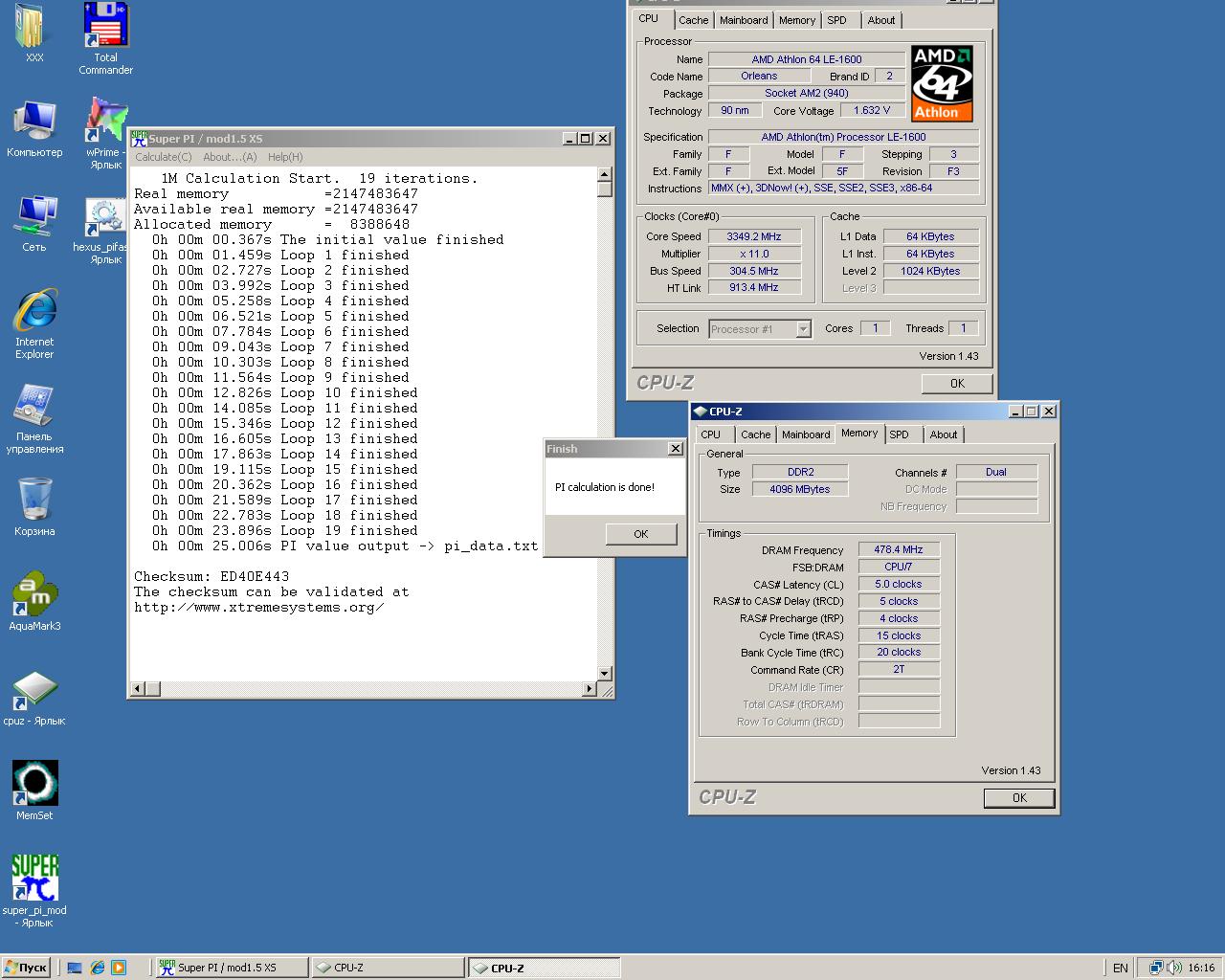Click network tray icon
This screenshot has width=1225, height=980.
coord(1156,968)
